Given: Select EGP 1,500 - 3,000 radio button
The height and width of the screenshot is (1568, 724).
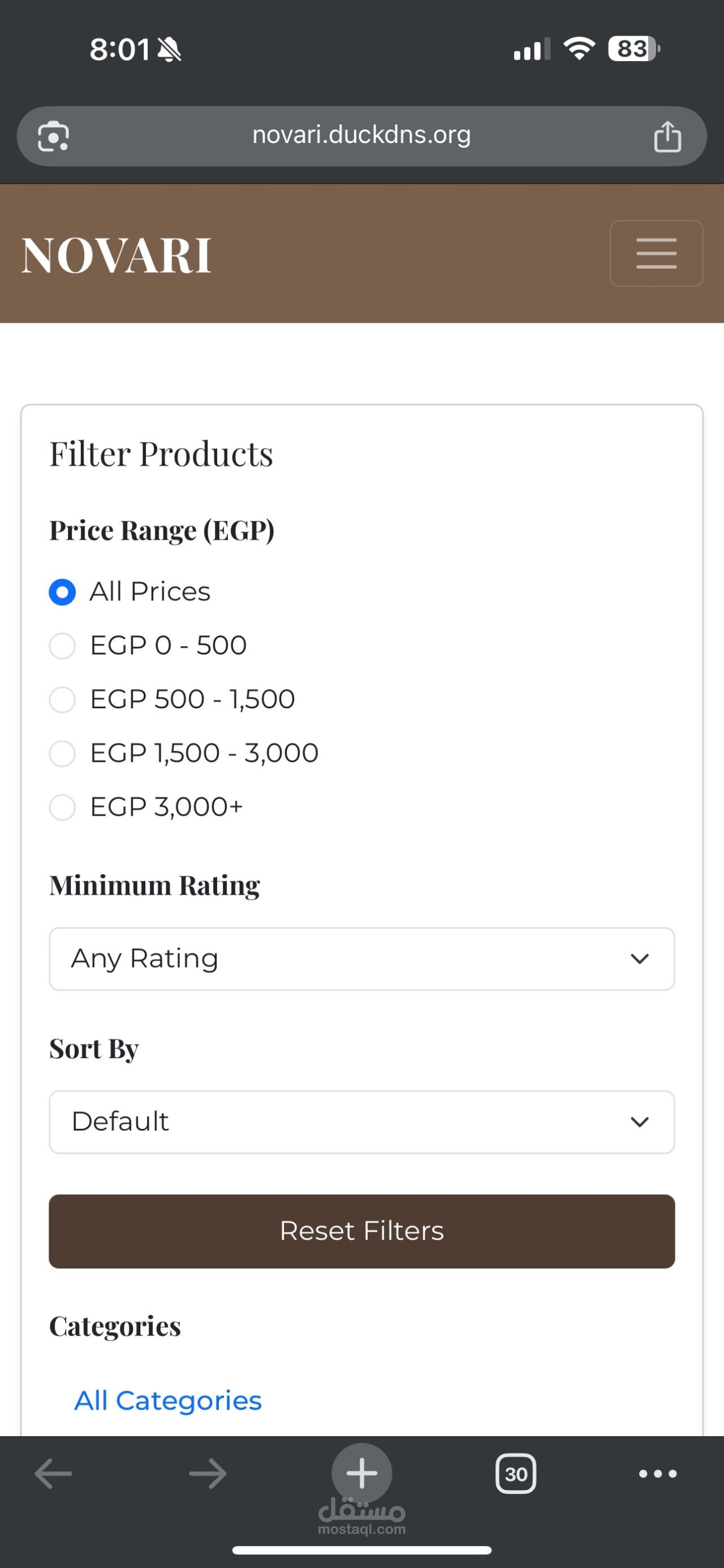Looking at the screenshot, I should click(62, 753).
